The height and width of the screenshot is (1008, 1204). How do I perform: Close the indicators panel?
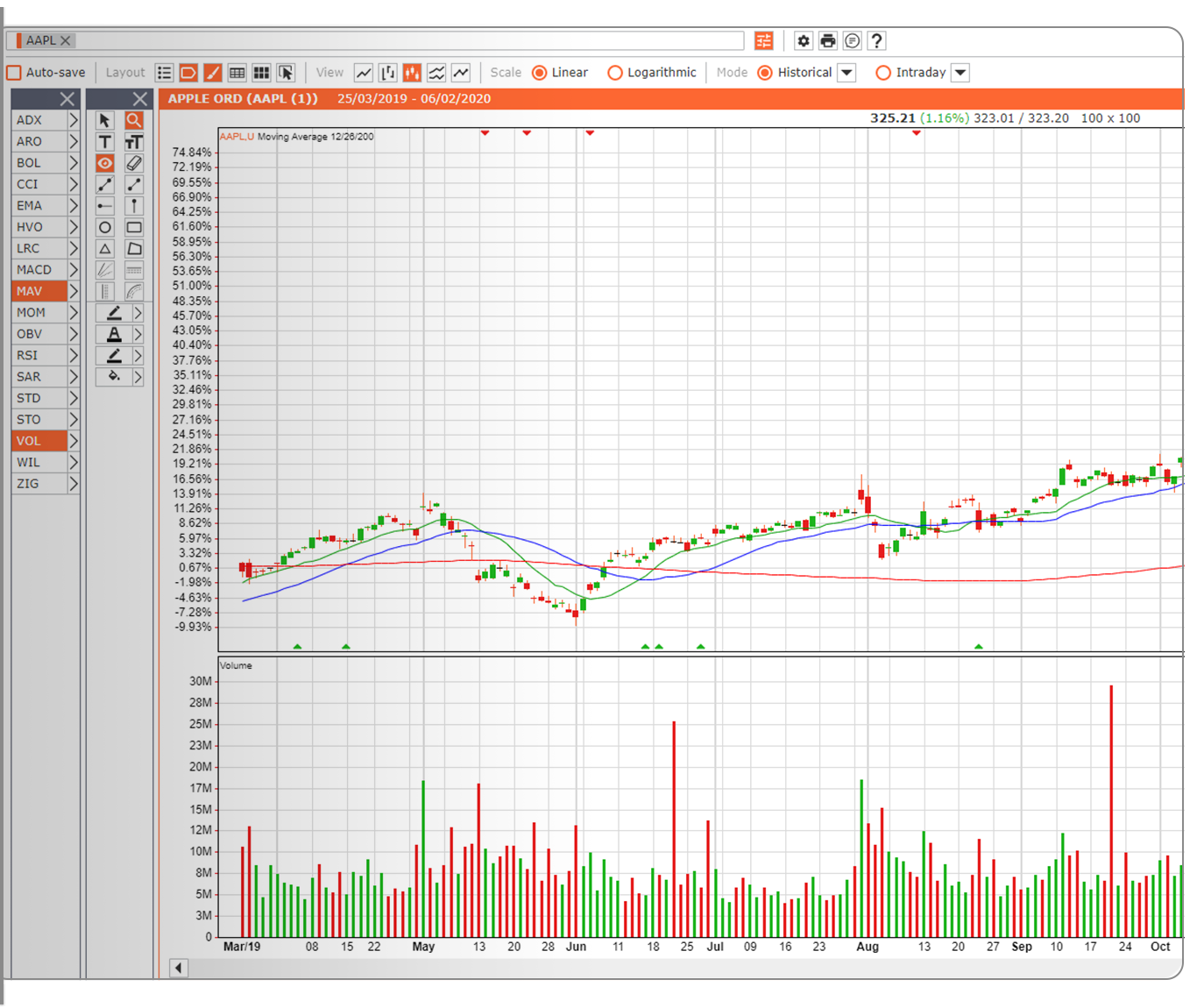pyautogui.click(x=67, y=99)
